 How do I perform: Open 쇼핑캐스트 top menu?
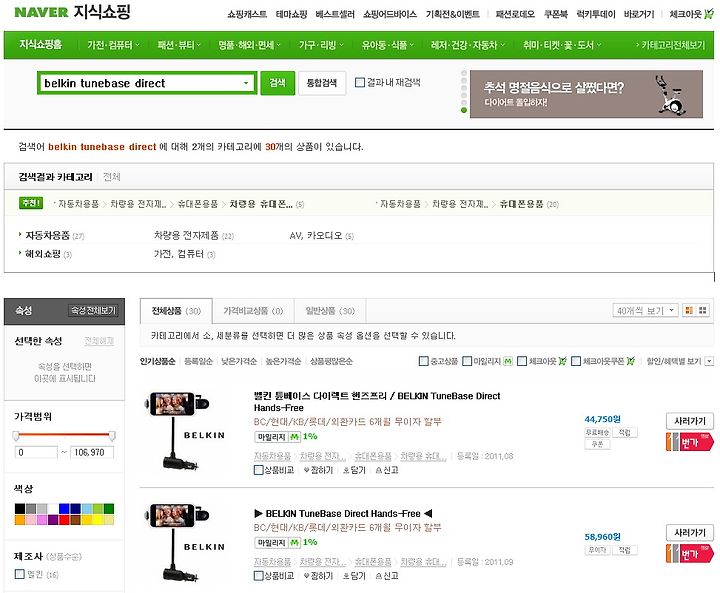247,14
